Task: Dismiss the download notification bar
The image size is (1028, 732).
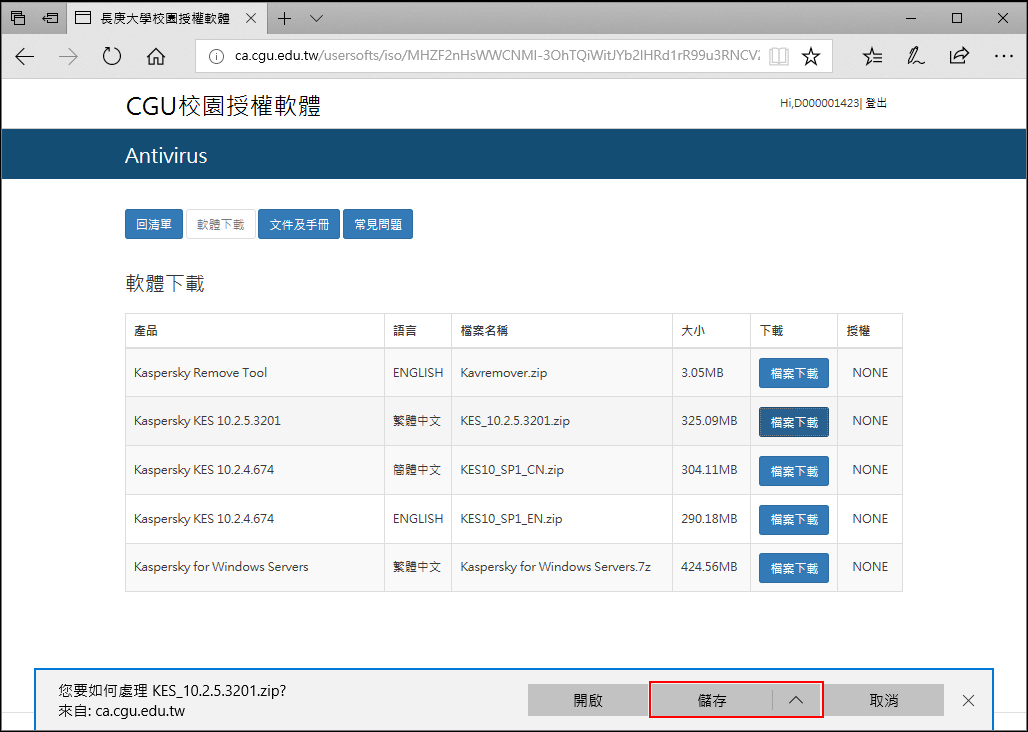Action: (968, 700)
